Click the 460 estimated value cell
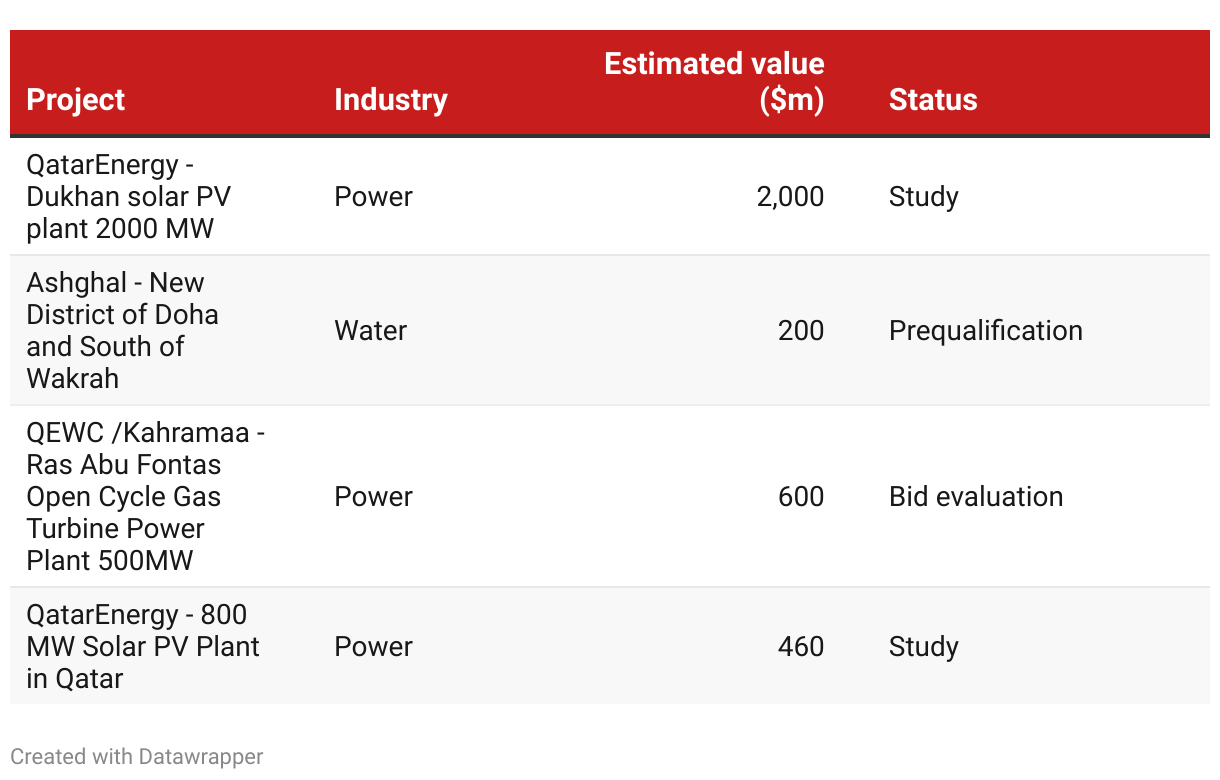1220x780 pixels. [x=801, y=647]
